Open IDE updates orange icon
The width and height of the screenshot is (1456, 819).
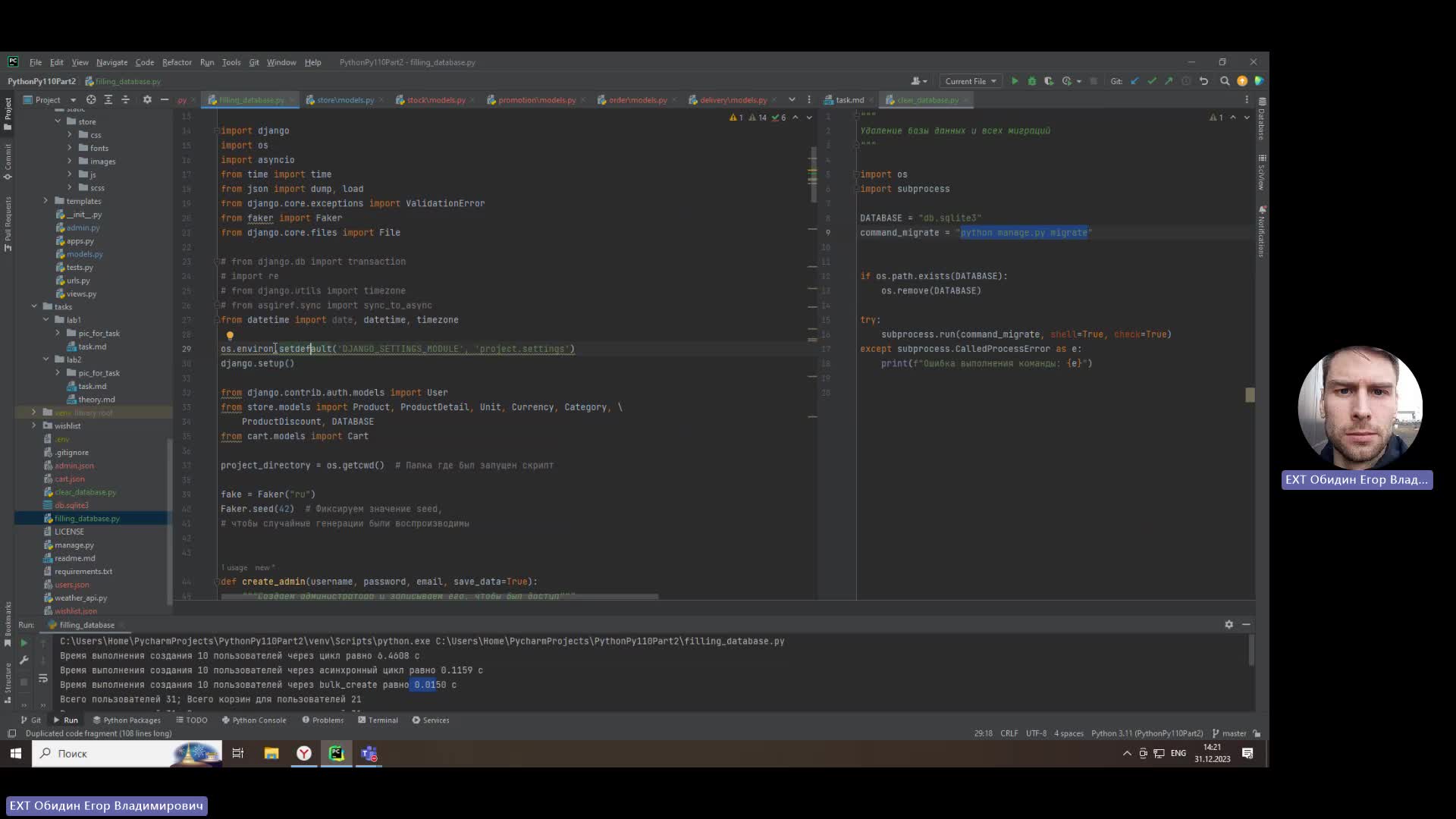1242,81
